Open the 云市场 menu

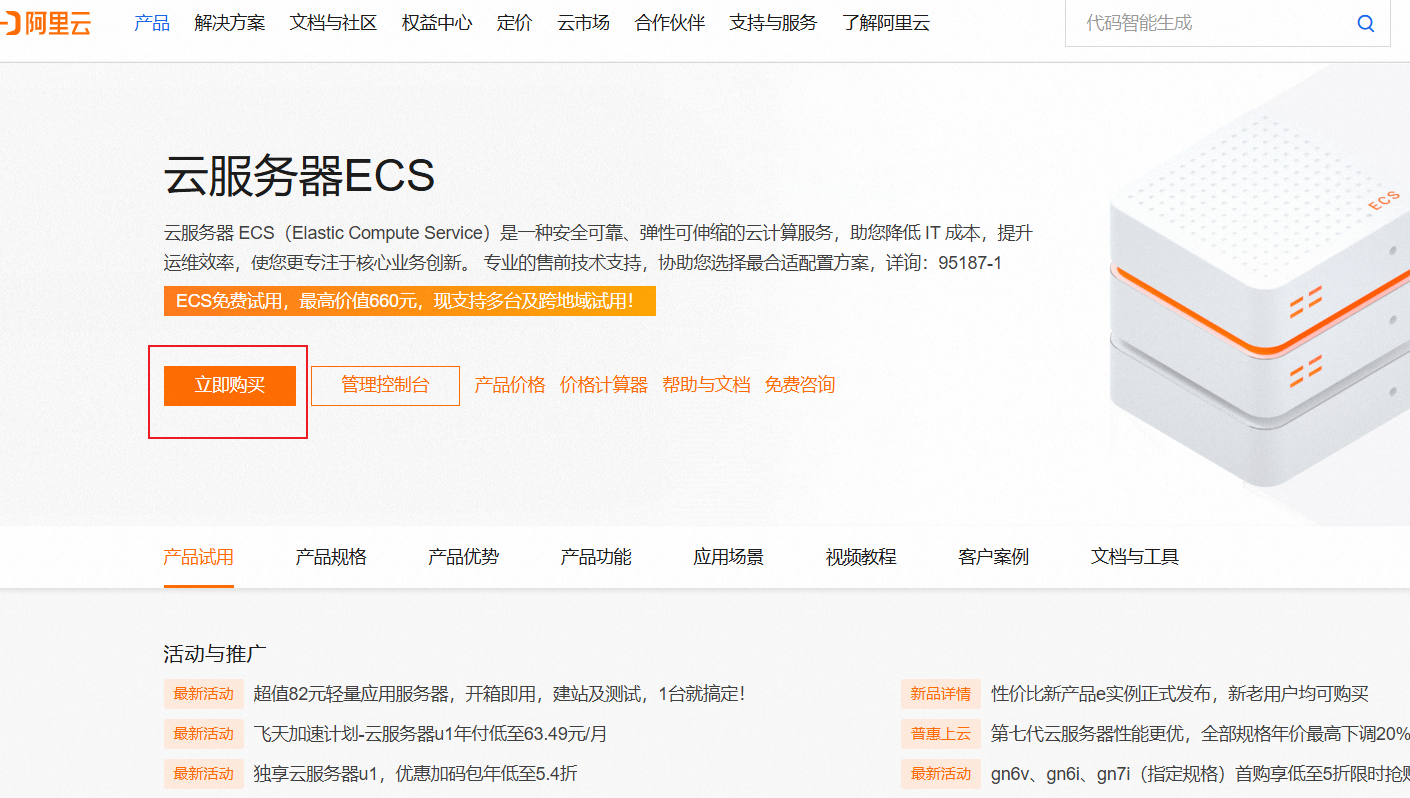pyautogui.click(x=584, y=23)
